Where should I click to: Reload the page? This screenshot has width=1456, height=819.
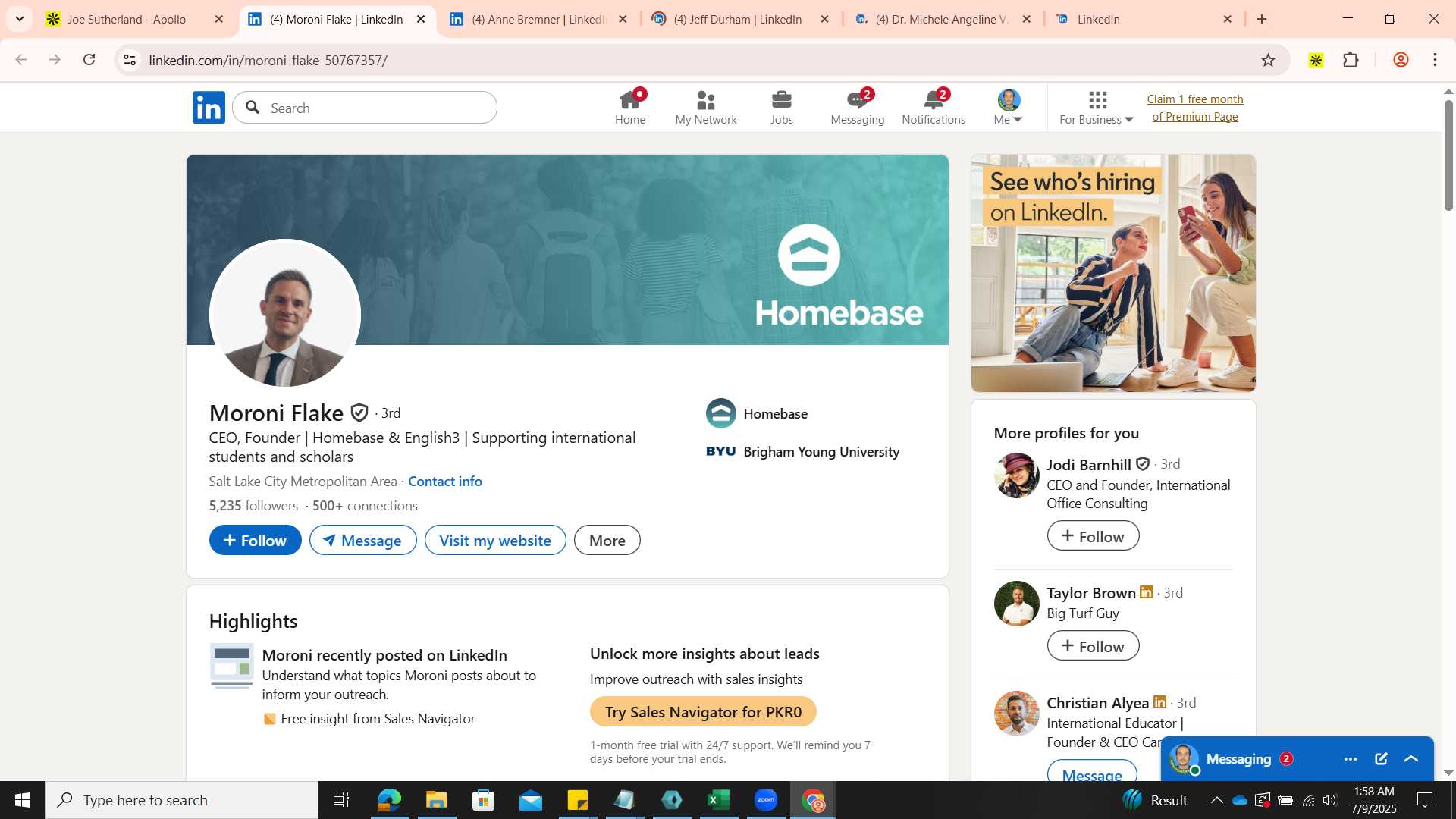point(89,60)
